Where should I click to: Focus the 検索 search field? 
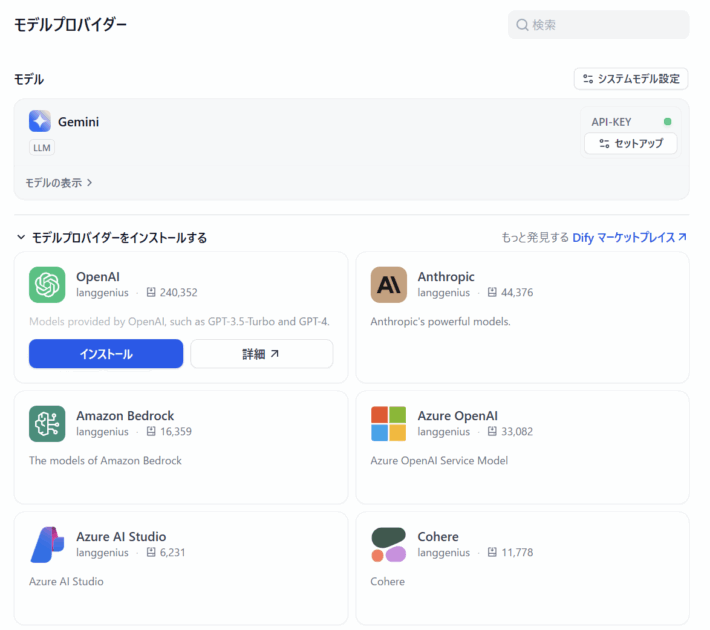click(x=599, y=25)
